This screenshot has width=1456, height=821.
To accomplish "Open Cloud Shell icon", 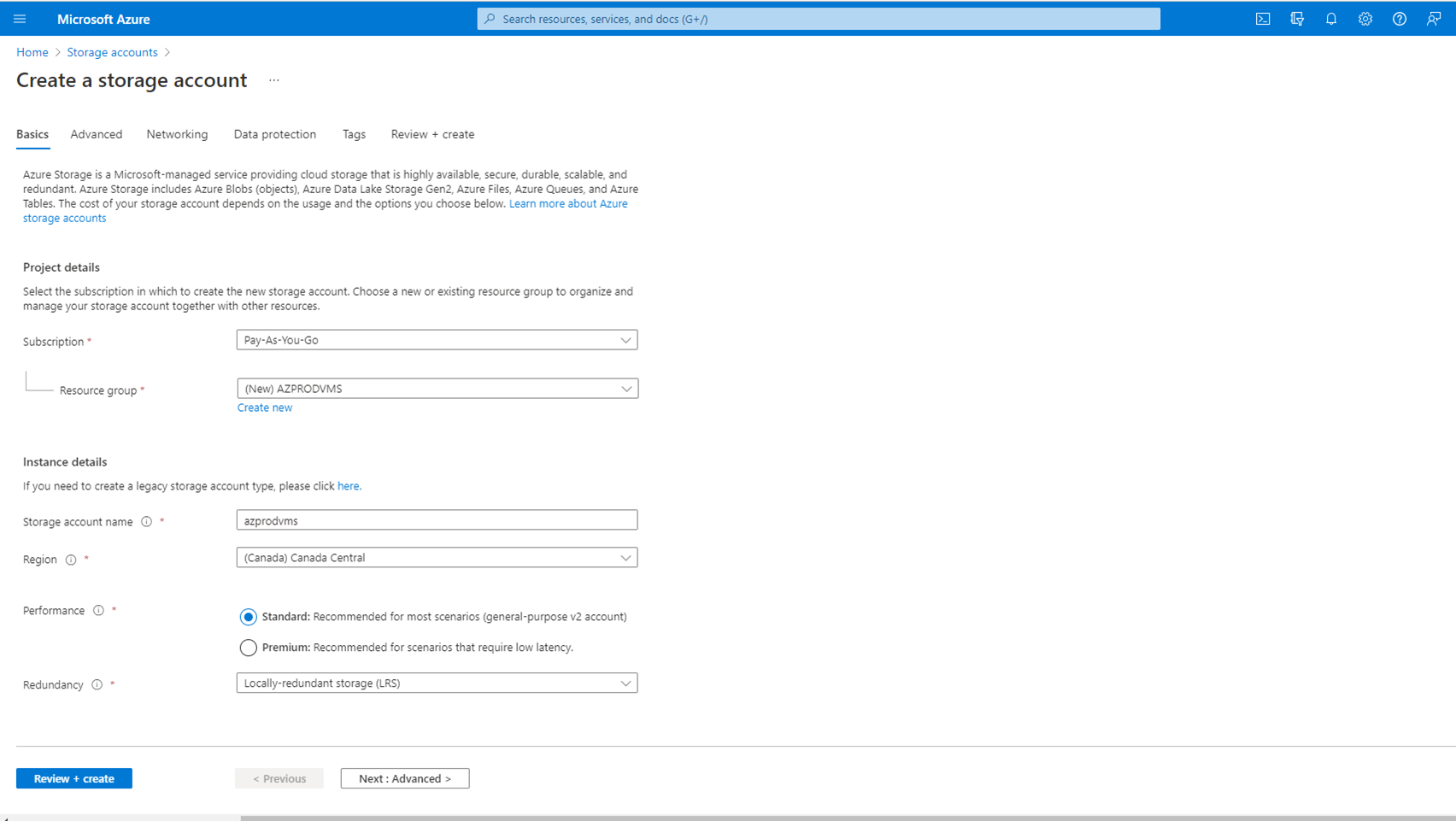I will click(1263, 19).
